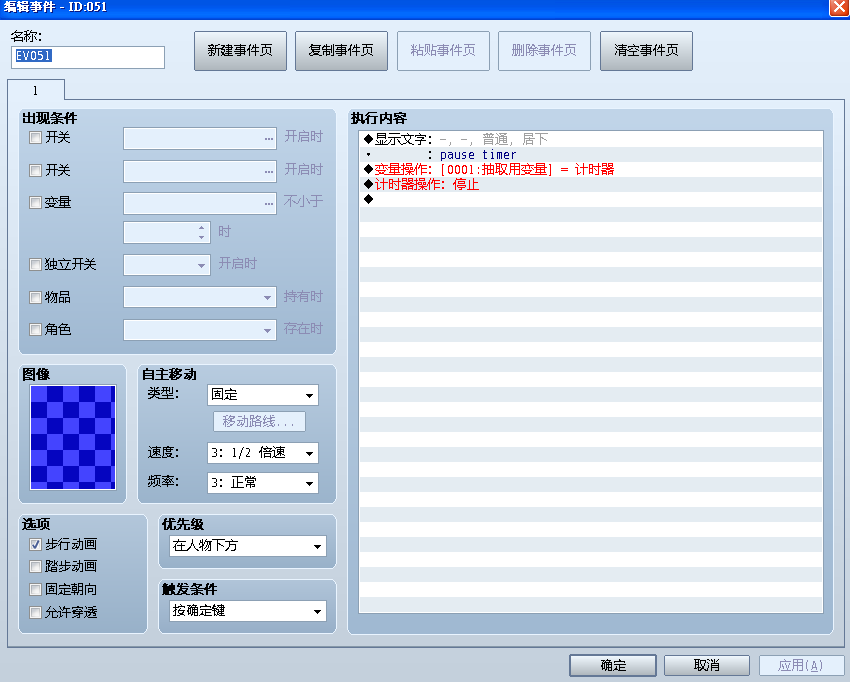Click the 应用(A) button

click(x=801, y=665)
